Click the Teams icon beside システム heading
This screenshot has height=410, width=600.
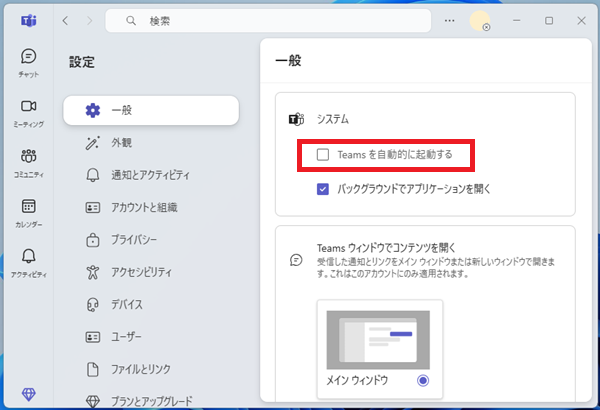click(296, 119)
